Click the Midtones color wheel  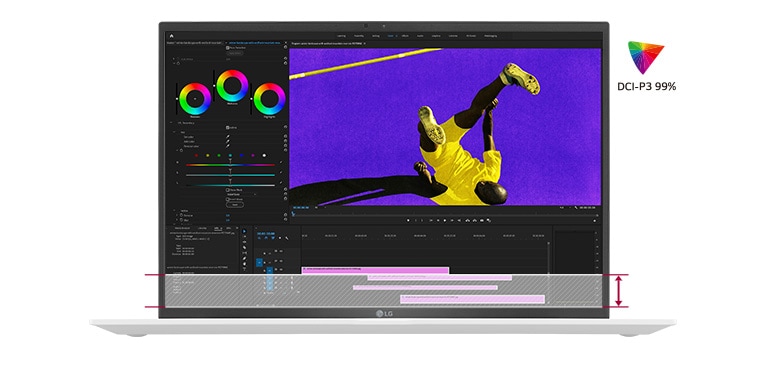[x=232, y=86]
